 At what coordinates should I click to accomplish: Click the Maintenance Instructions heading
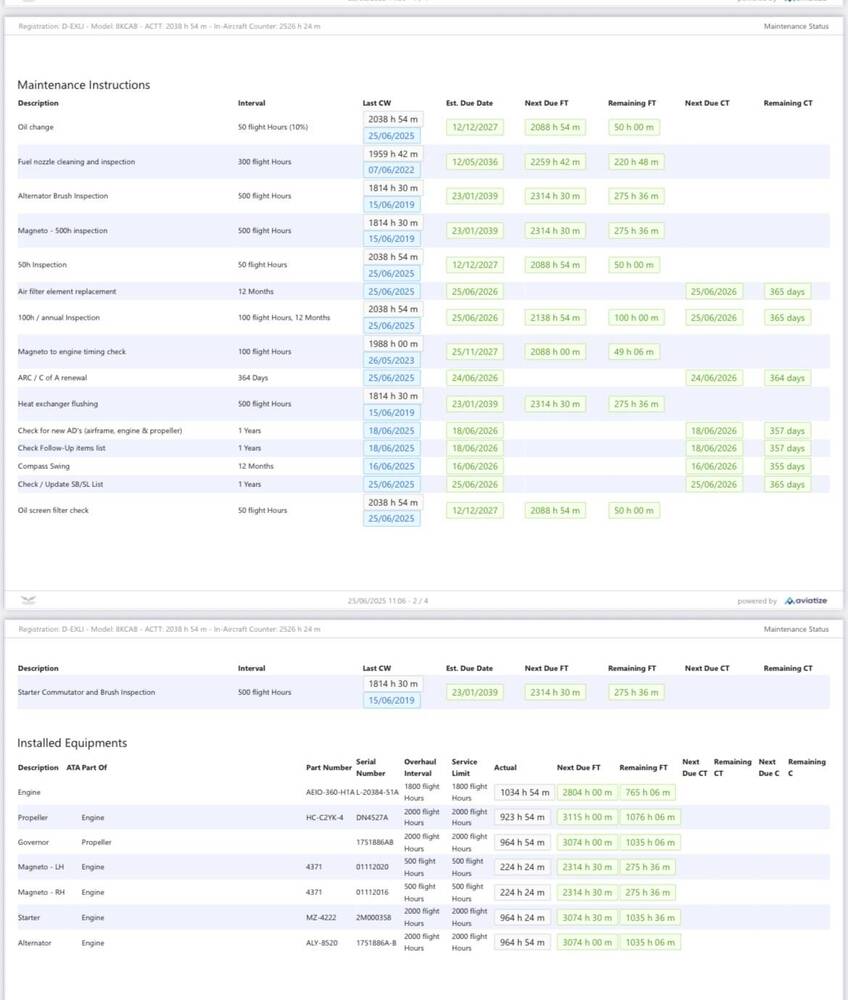tap(83, 85)
